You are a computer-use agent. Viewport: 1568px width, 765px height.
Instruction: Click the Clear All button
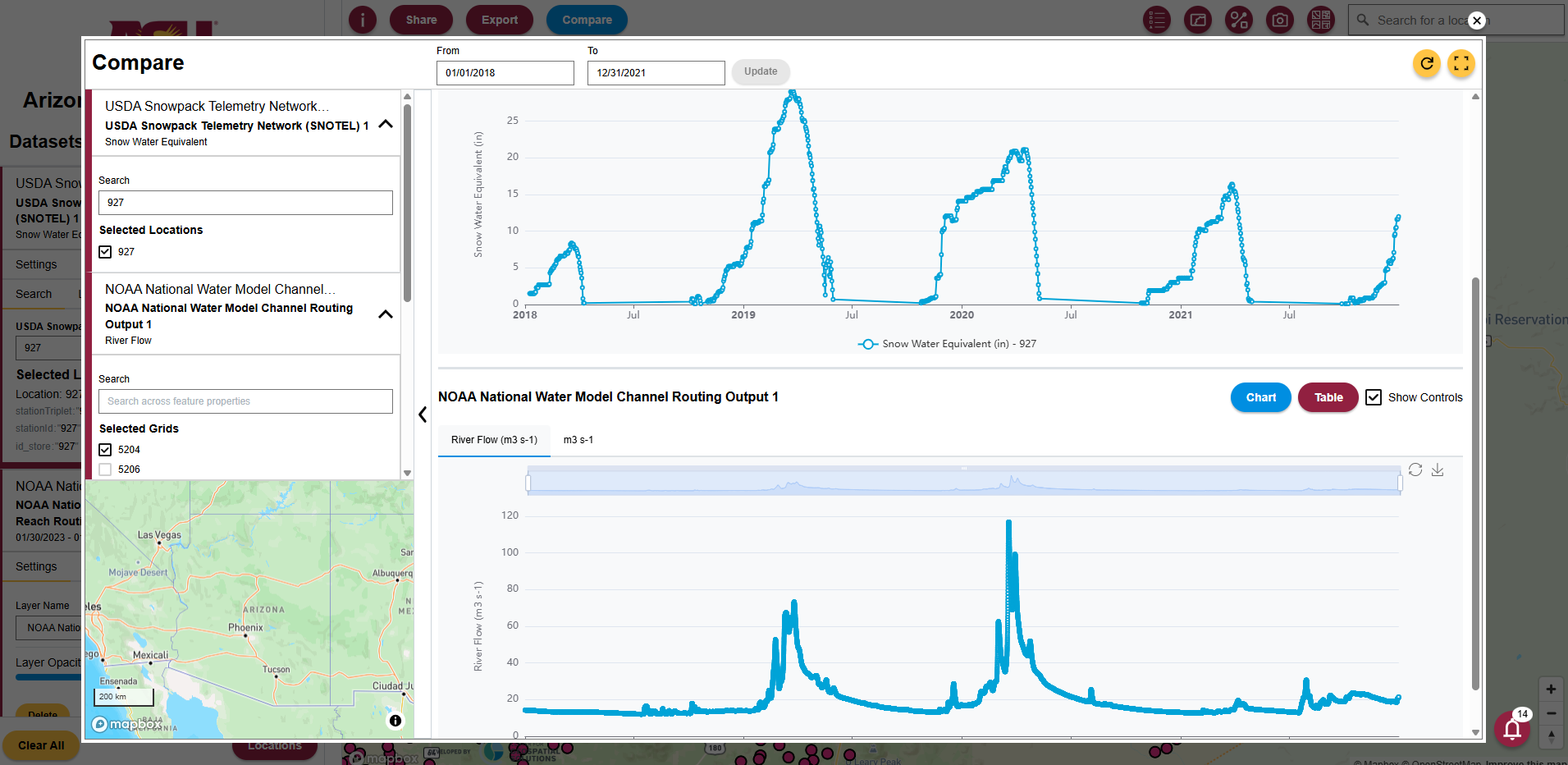click(41, 745)
